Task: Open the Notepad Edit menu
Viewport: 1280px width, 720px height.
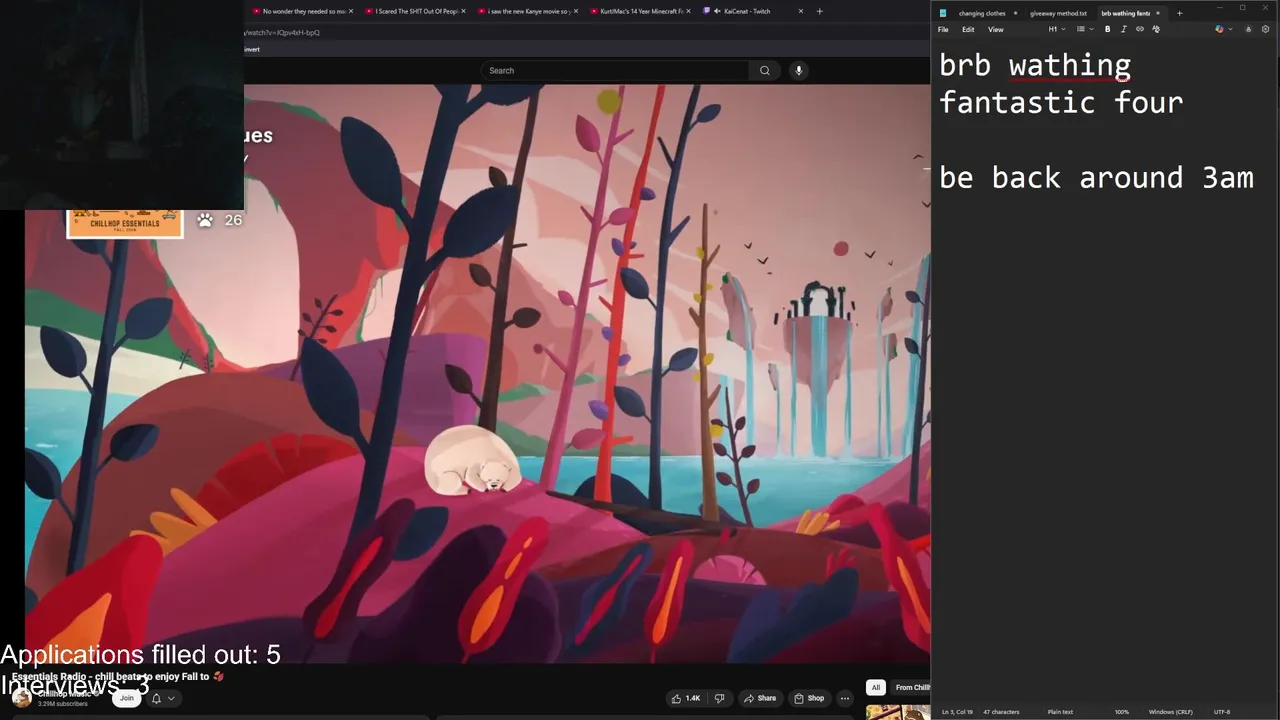Action: [x=968, y=29]
